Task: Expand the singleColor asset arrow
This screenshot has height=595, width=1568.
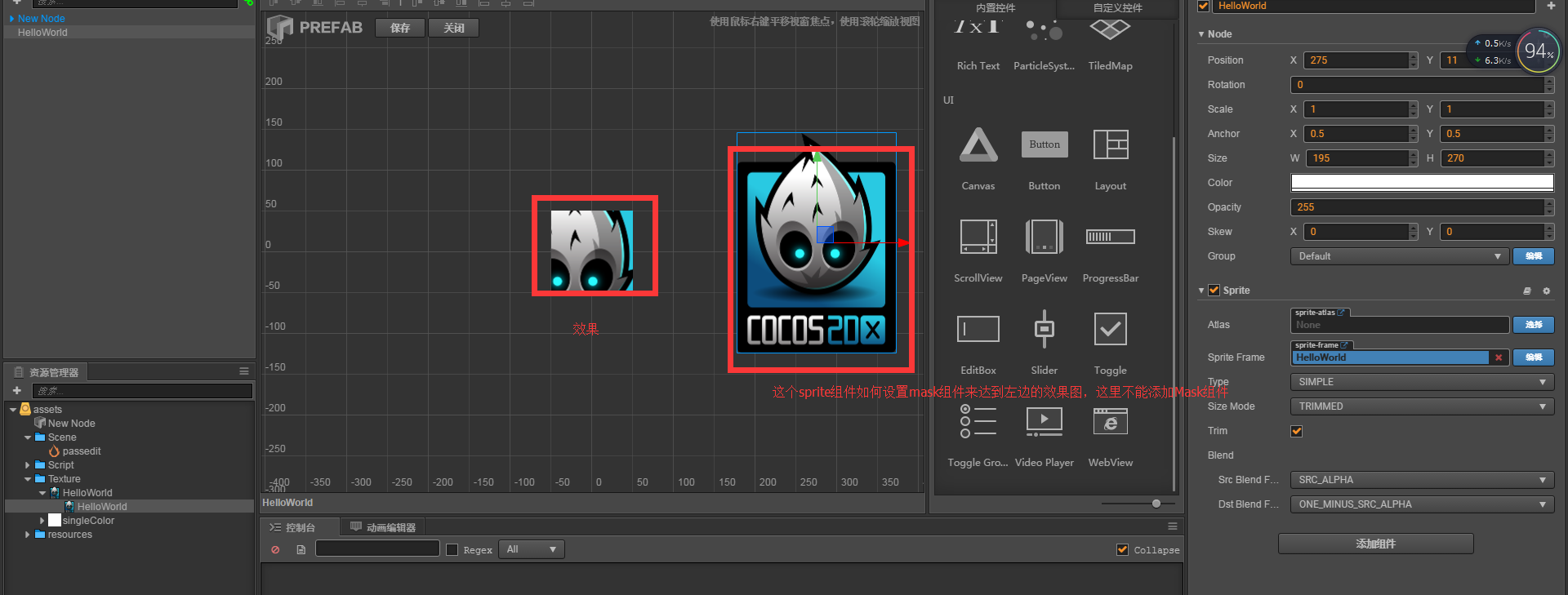Action: (x=42, y=521)
